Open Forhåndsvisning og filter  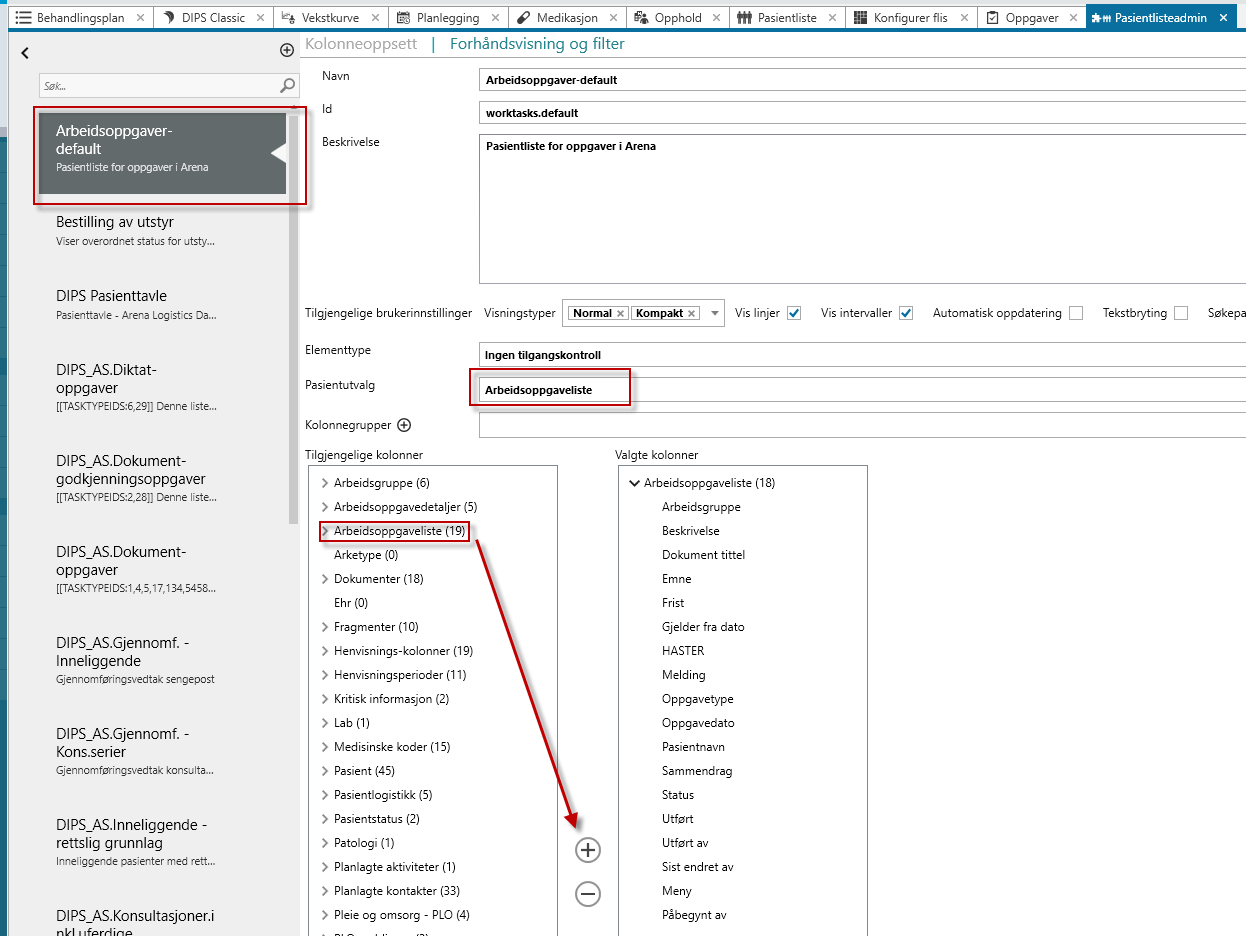[x=536, y=44]
